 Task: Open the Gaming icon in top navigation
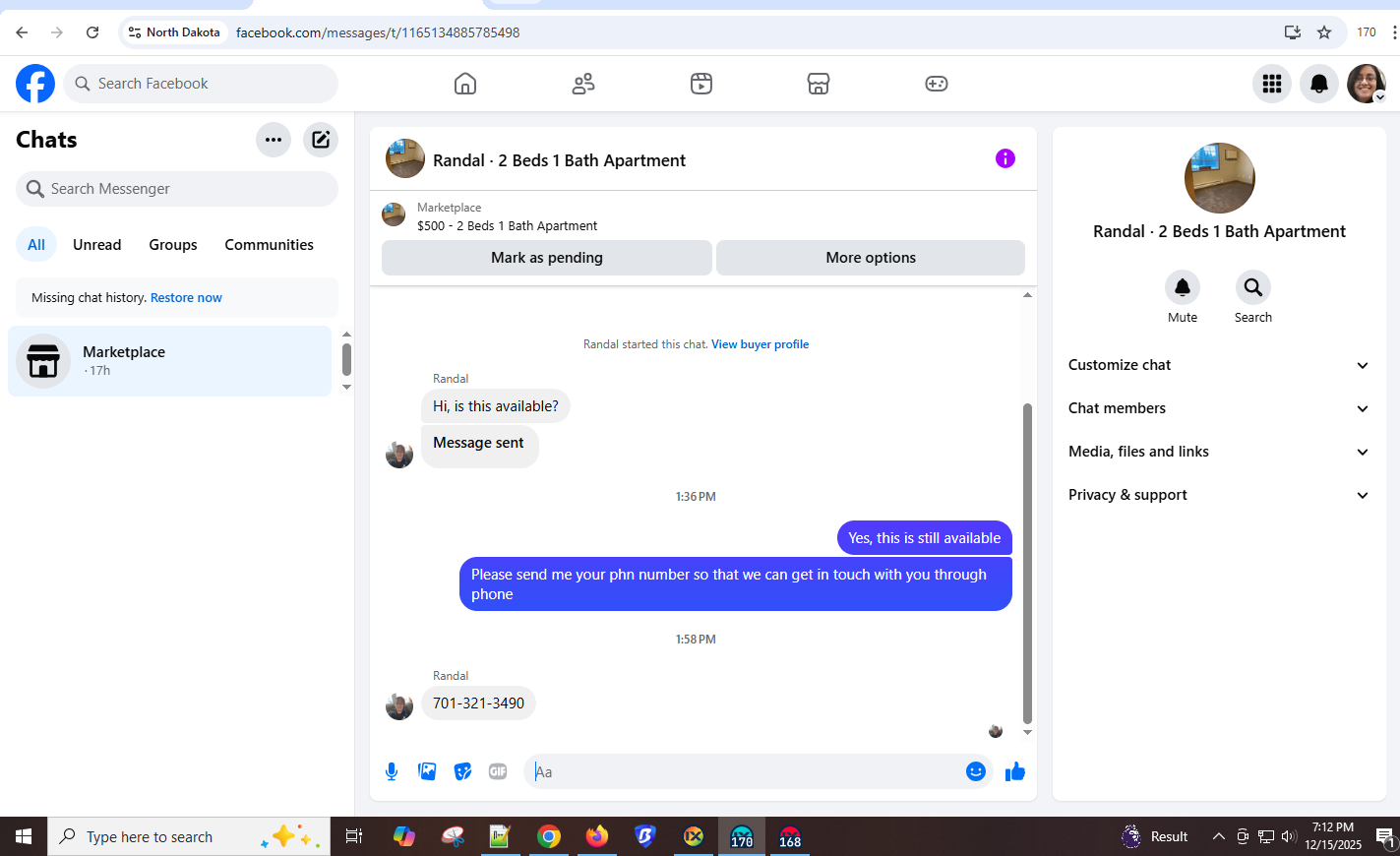tap(937, 84)
